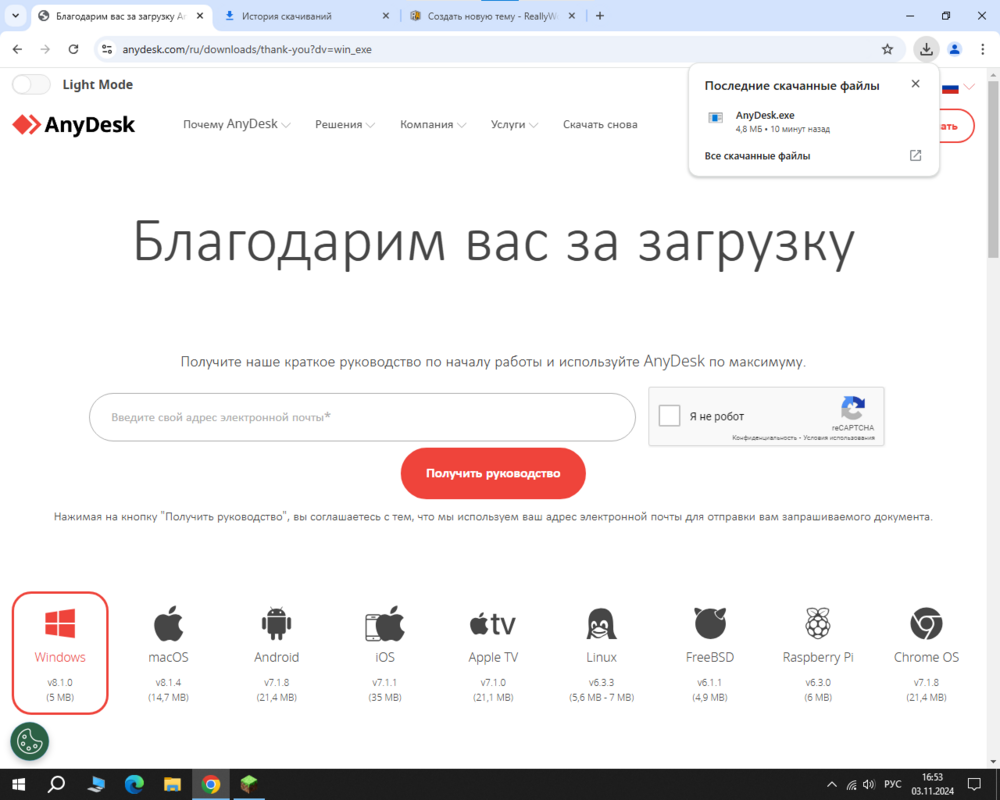
Task: Select the Chrome OS platform icon
Action: [x=926, y=623]
